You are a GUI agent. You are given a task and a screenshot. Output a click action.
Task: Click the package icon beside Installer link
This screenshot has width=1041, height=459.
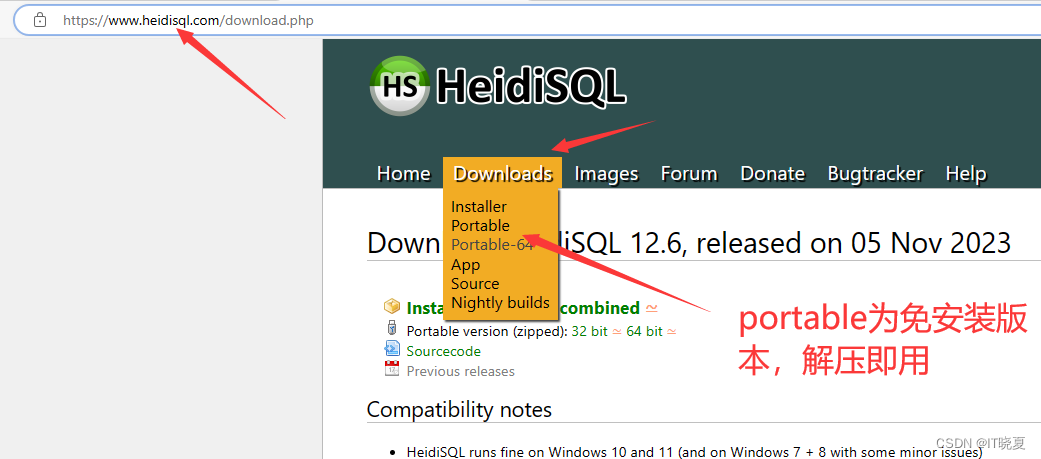pyautogui.click(x=392, y=306)
